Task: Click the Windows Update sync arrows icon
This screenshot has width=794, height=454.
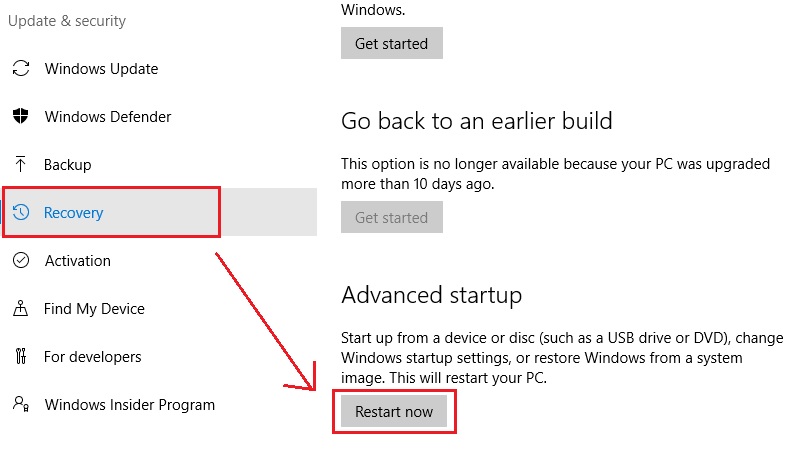Action: coord(20,69)
